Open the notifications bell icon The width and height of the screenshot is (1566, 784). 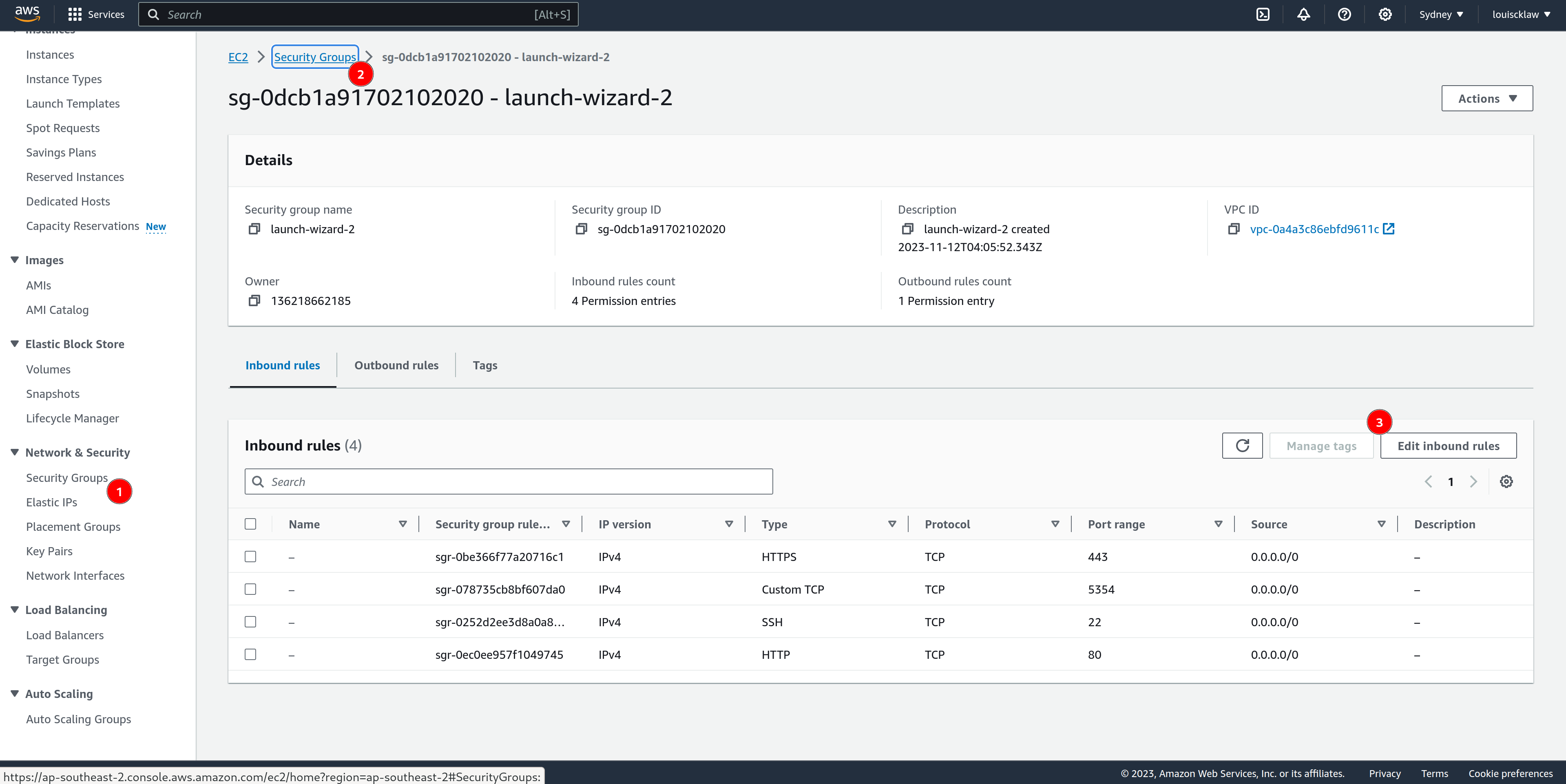[1303, 15]
